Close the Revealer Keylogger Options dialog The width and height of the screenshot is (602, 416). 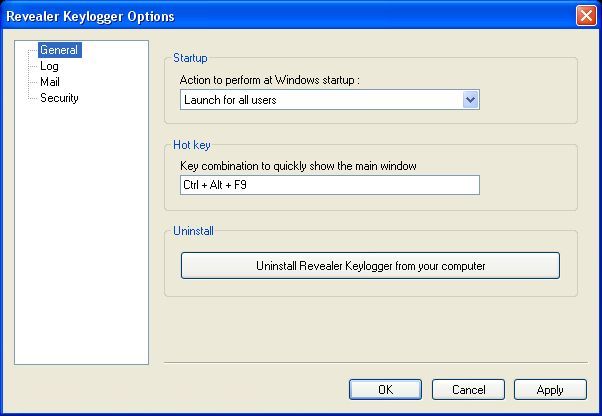pos(586,16)
